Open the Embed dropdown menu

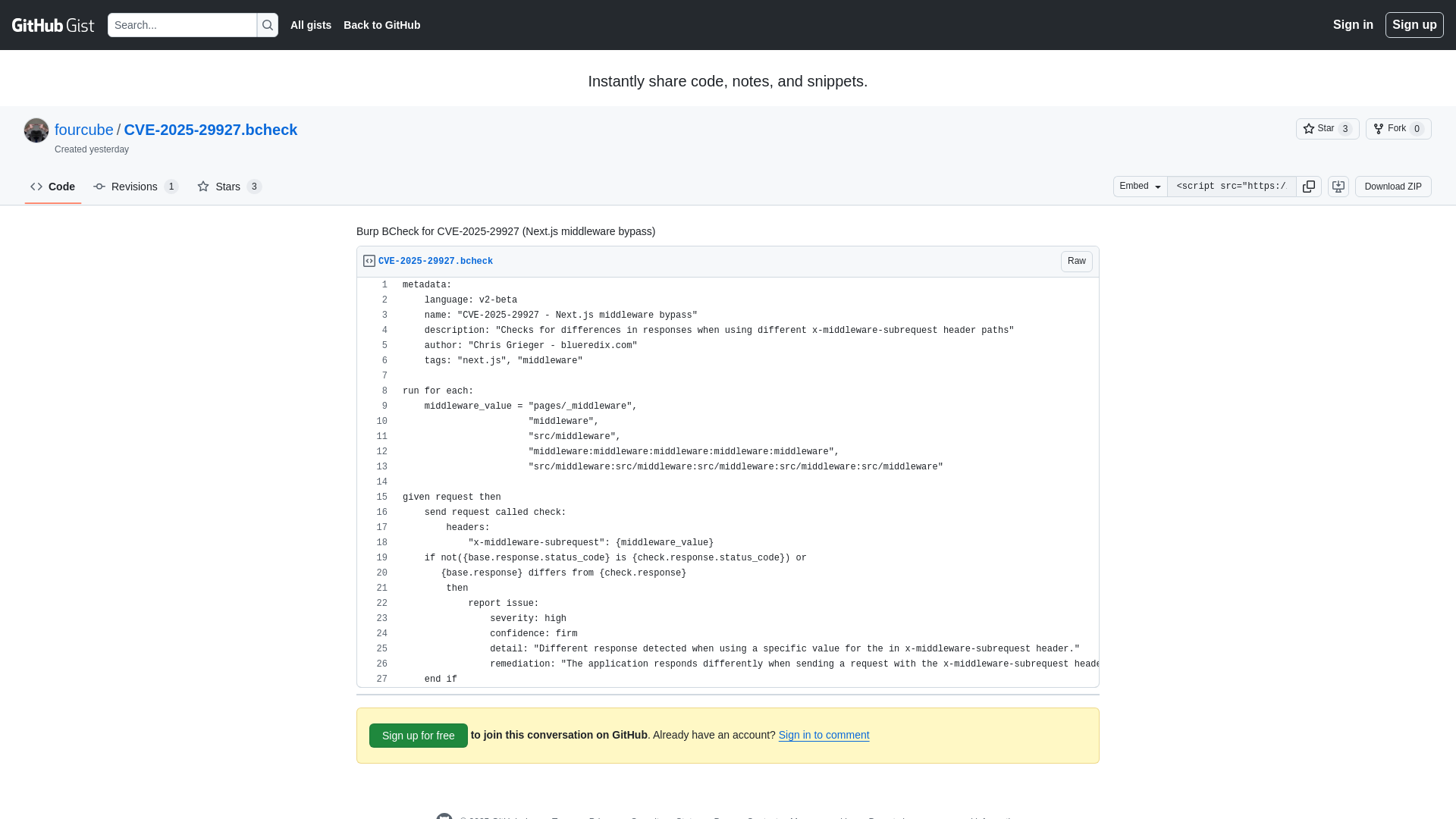click(1140, 187)
